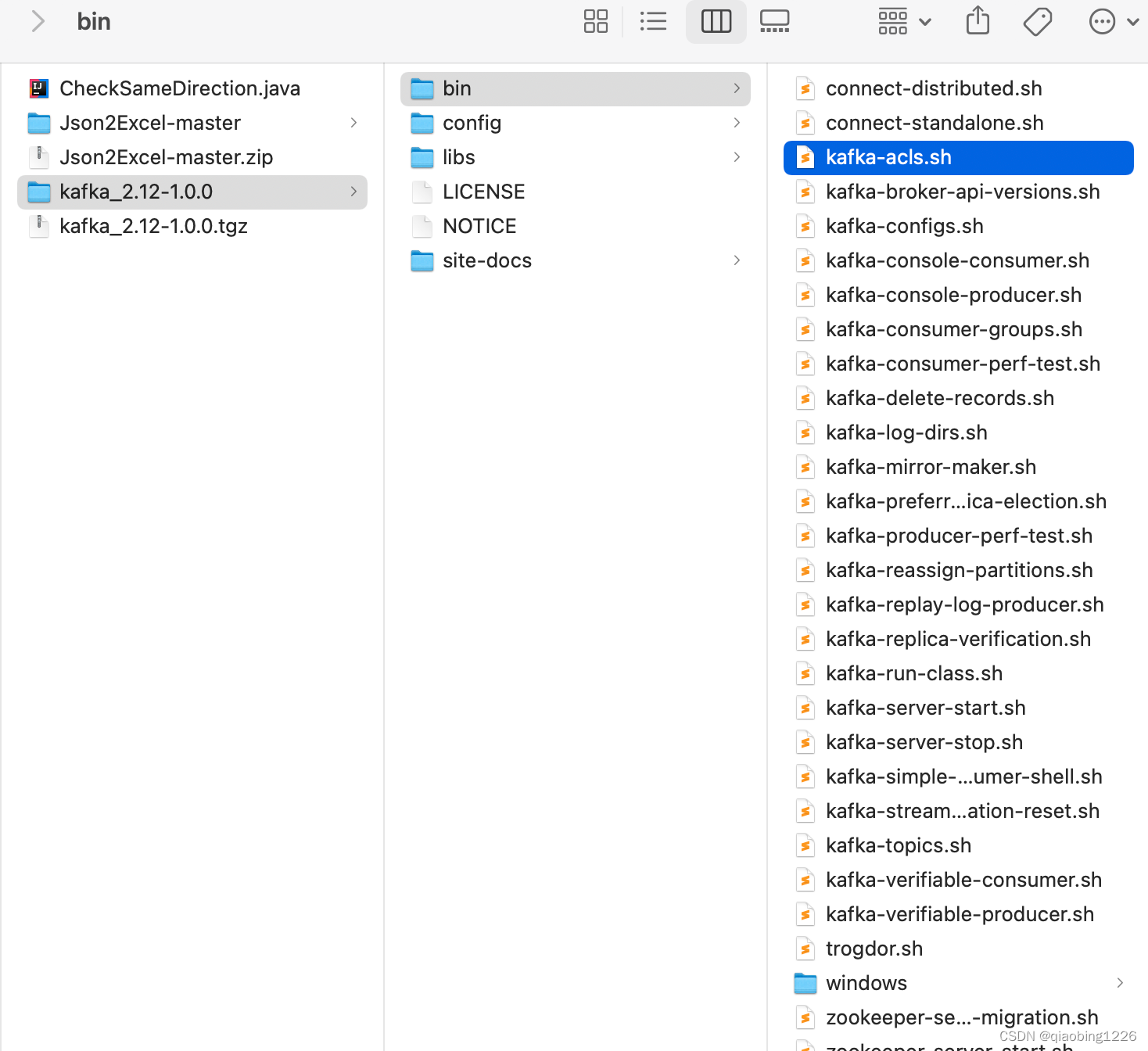Expand the site-docs folder chevron
The height and width of the screenshot is (1051, 1148).
(x=737, y=260)
